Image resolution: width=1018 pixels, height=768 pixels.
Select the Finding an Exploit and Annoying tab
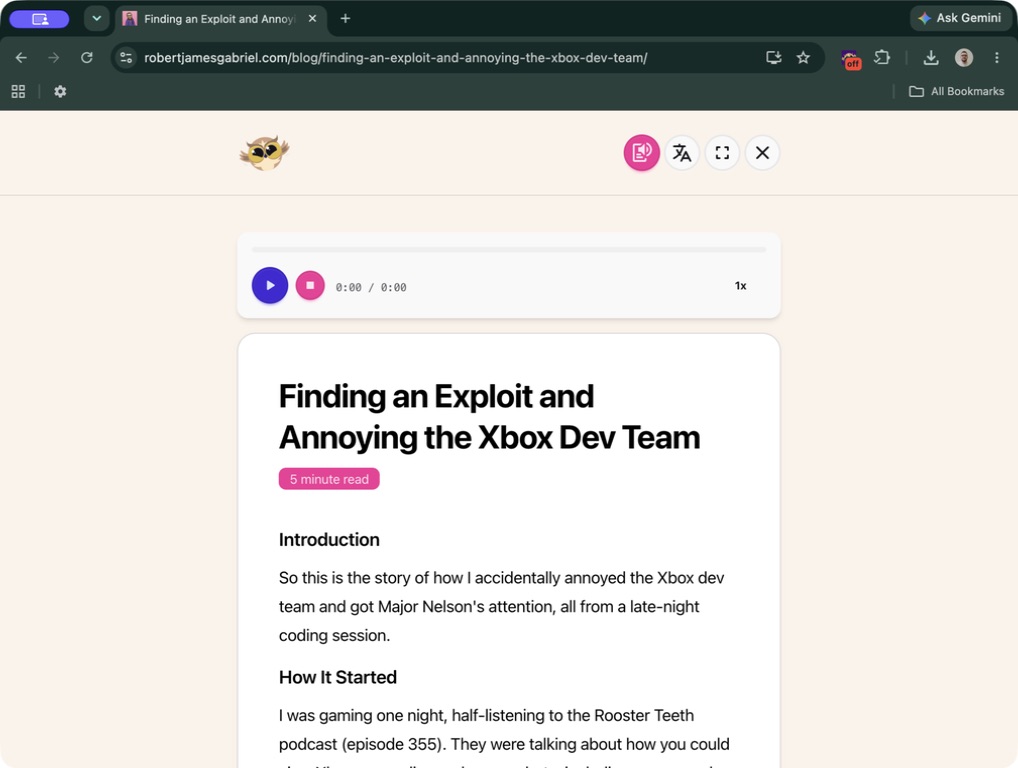(x=219, y=19)
